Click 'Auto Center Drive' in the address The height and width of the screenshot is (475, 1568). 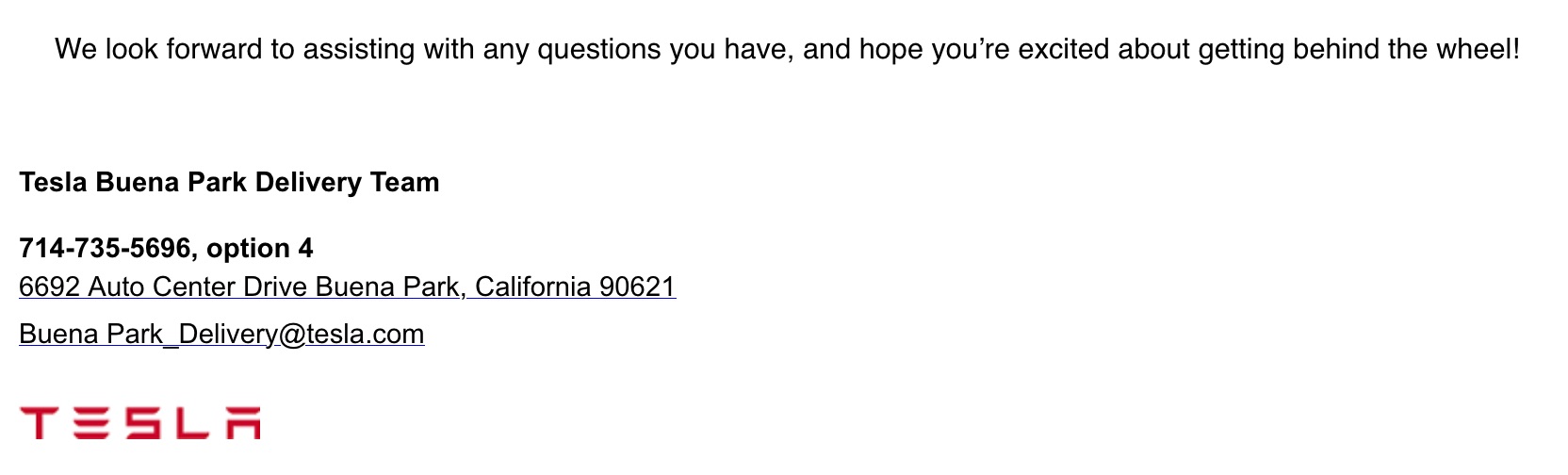coord(198,287)
